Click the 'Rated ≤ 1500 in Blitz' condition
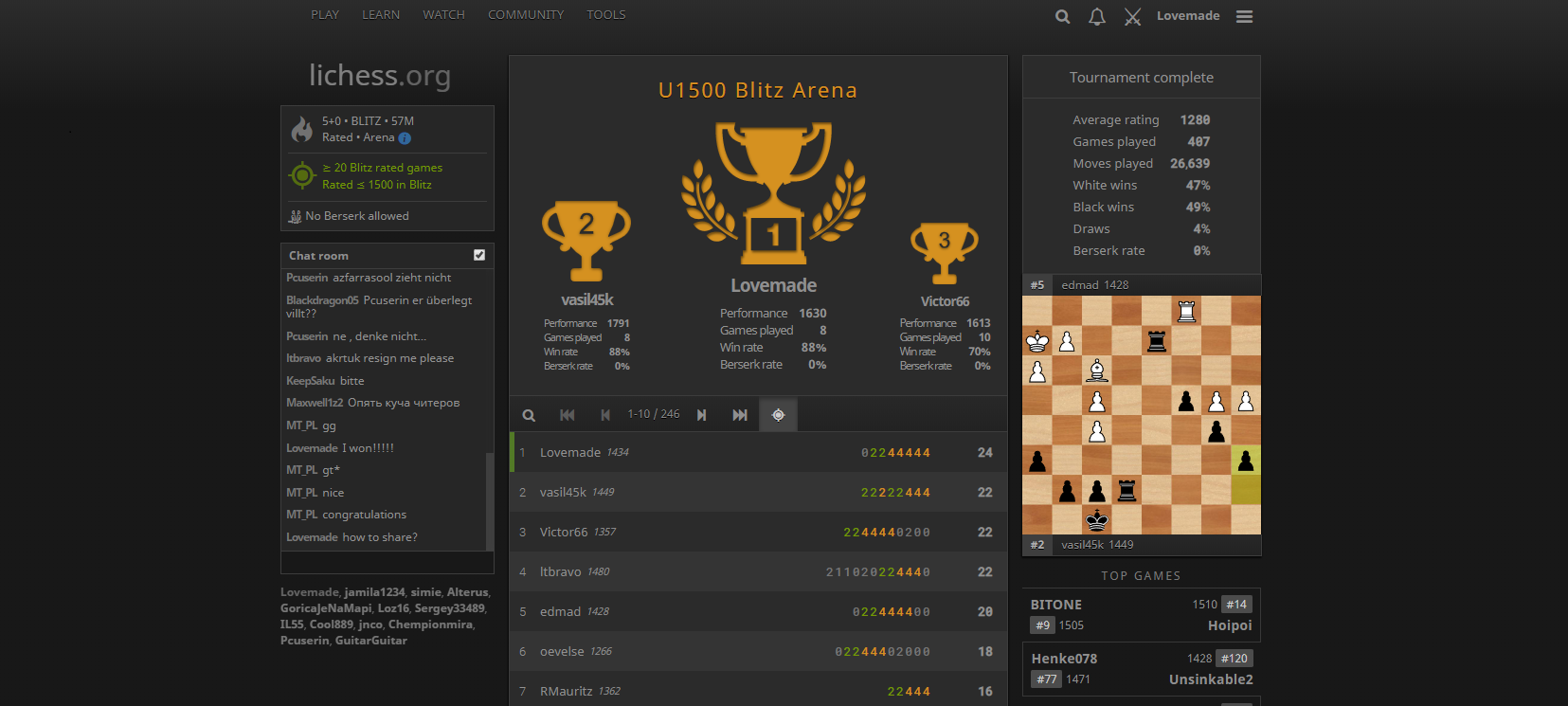1568x706 pixels. (377, 185)
